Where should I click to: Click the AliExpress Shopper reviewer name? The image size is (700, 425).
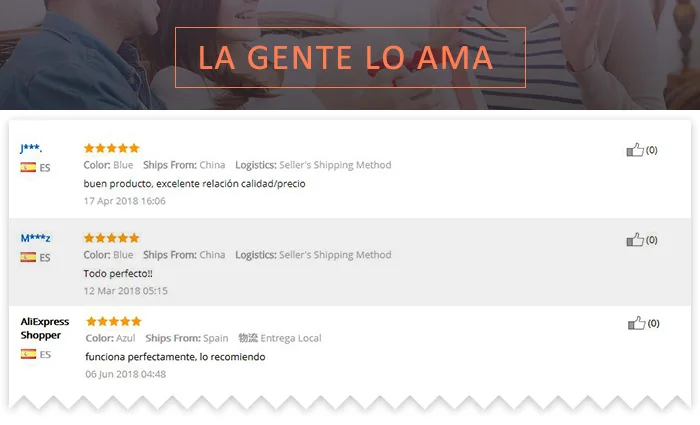coord(45,328)
